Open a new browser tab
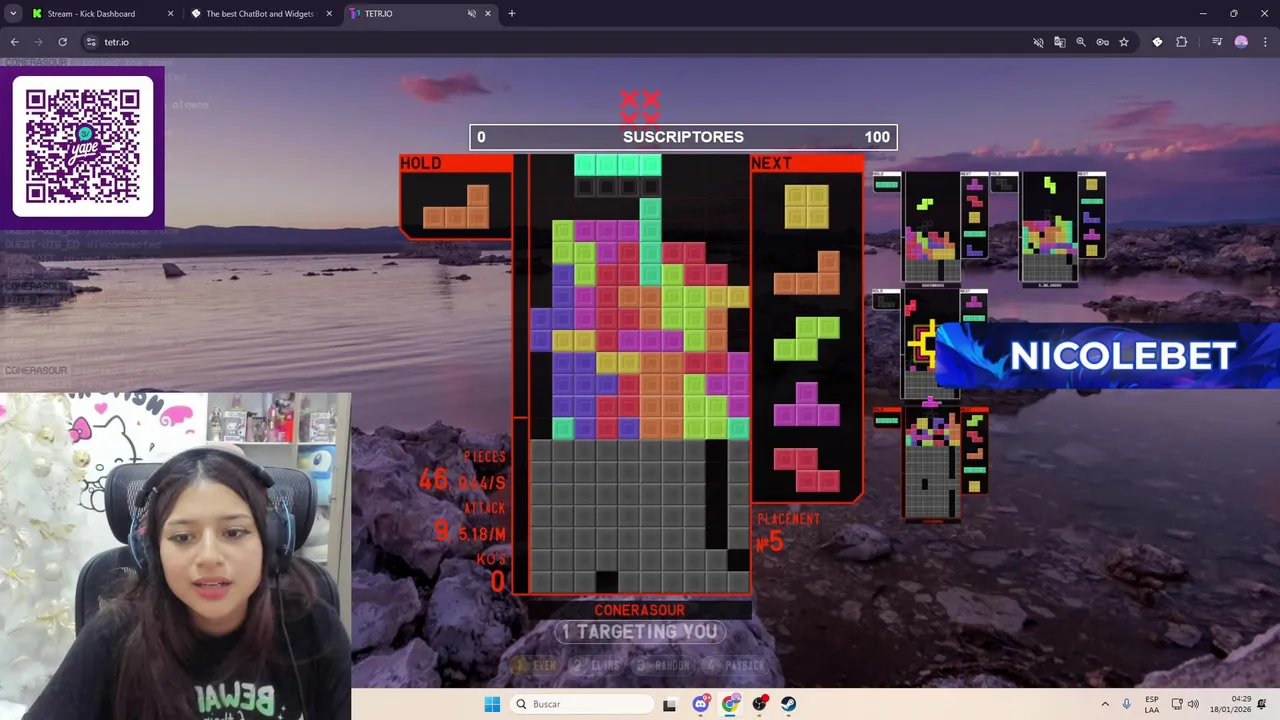The width and height of the screenshot is (1280, 720). coord(512,13)
